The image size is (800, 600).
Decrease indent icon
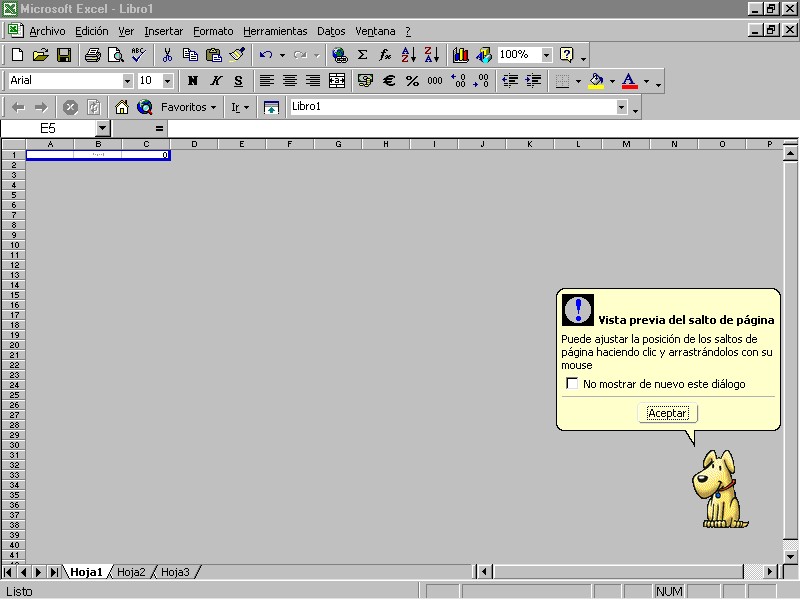tap(510, 81)
